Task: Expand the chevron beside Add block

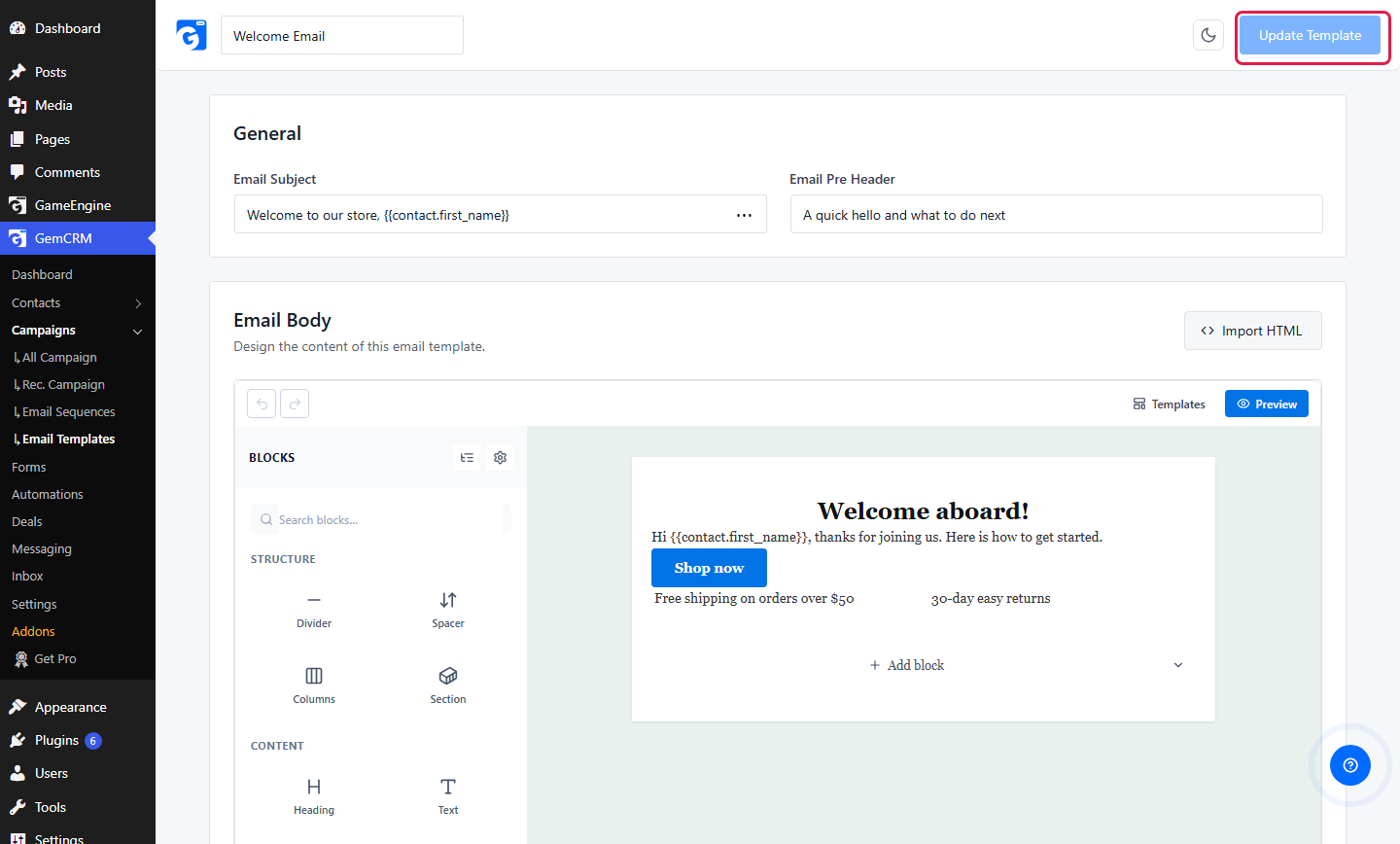Action: tap(1178, 665)
